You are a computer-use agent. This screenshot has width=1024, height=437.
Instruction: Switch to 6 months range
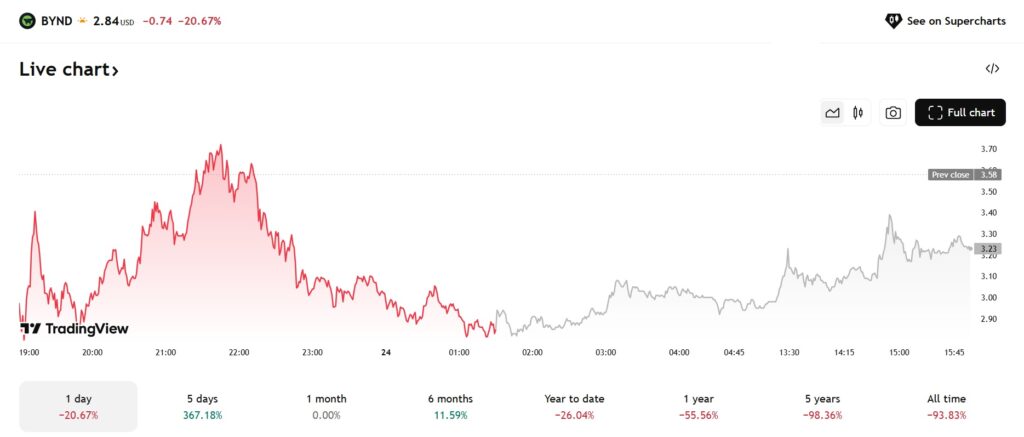449,406
